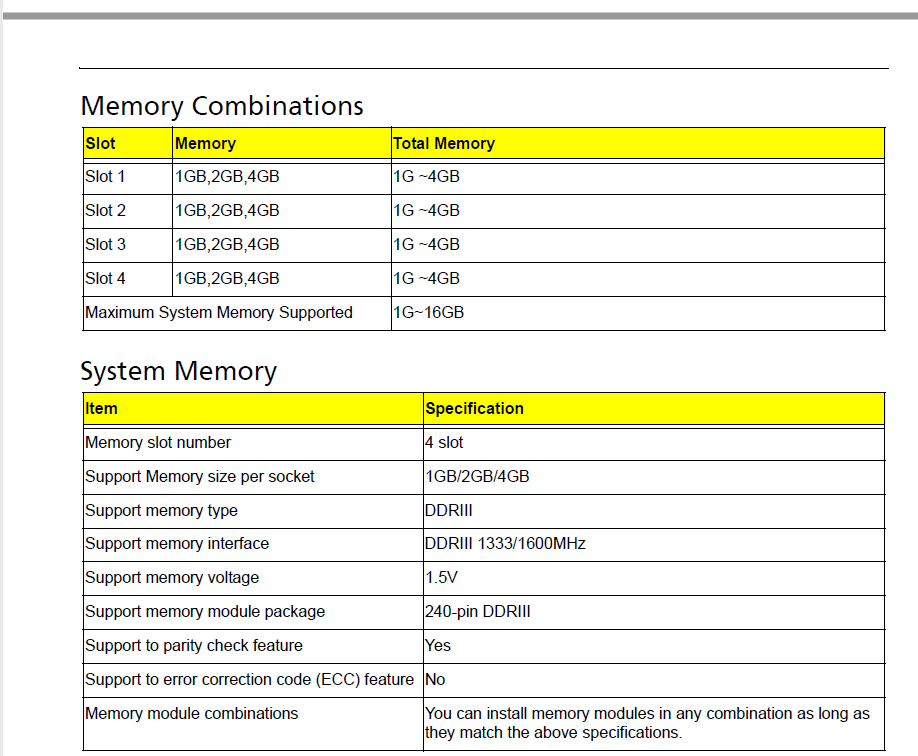Click "Support memory voltage" label
Screen dimensions: 918x756
point(172,578)
